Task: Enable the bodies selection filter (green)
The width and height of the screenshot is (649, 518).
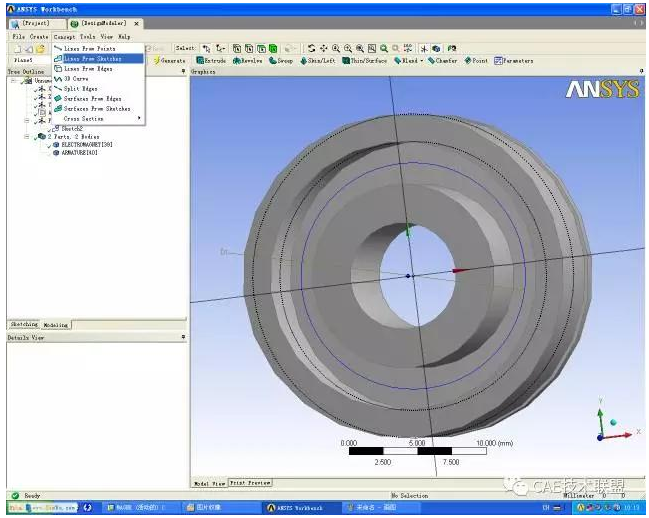Action: tap(273, 48)
